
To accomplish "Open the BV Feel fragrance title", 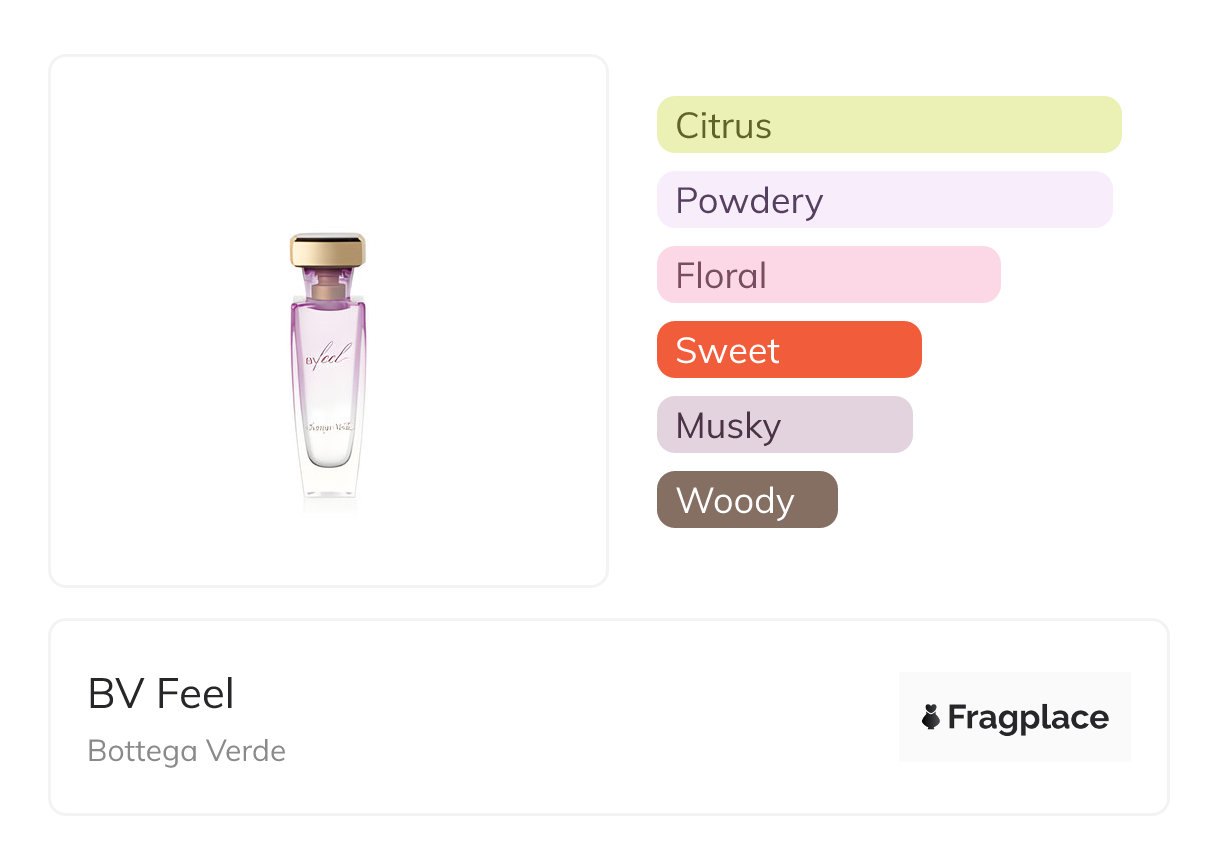I will point(161,694).
